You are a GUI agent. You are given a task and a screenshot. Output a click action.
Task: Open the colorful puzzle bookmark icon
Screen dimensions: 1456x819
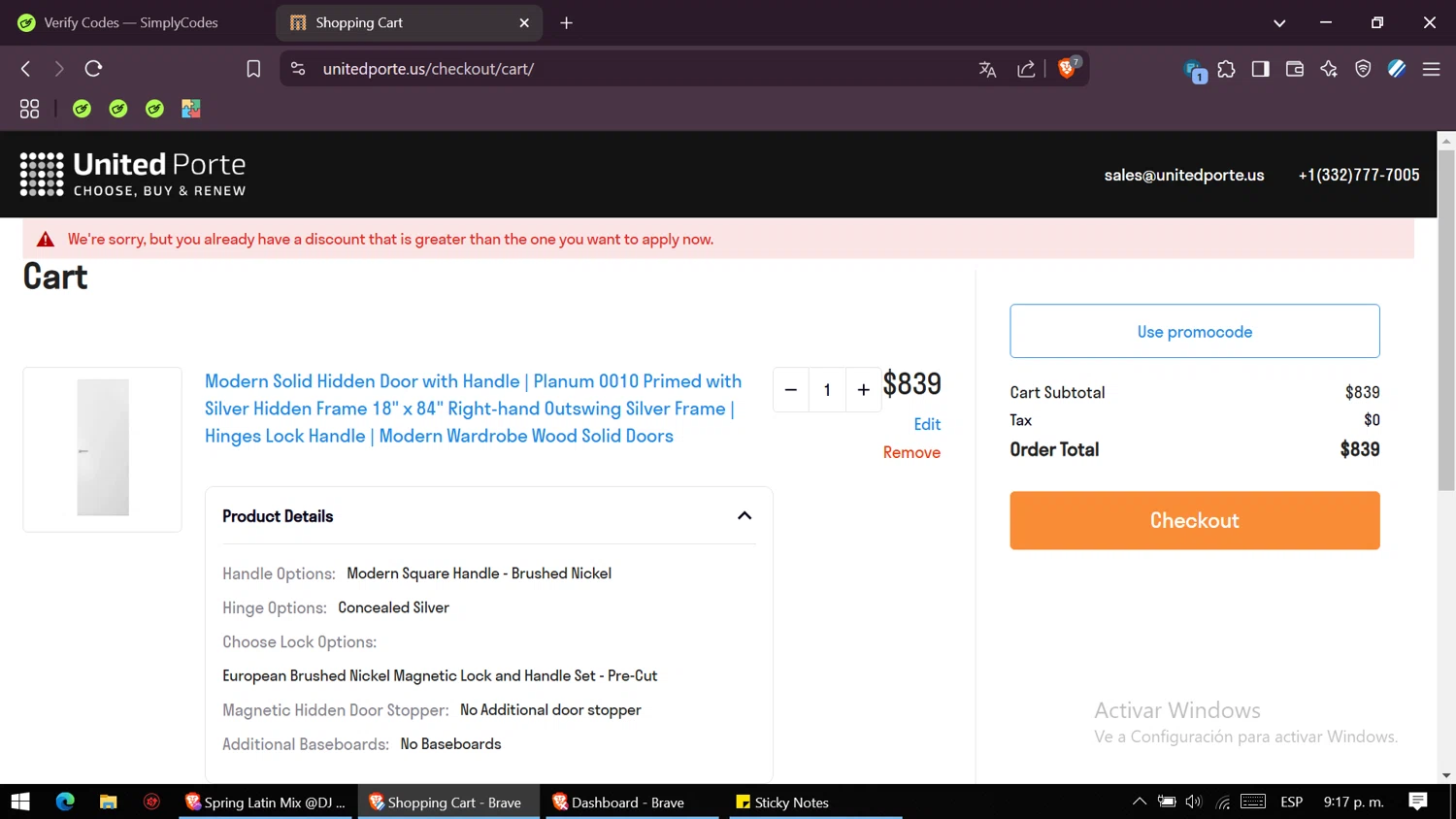pos(191,109)
